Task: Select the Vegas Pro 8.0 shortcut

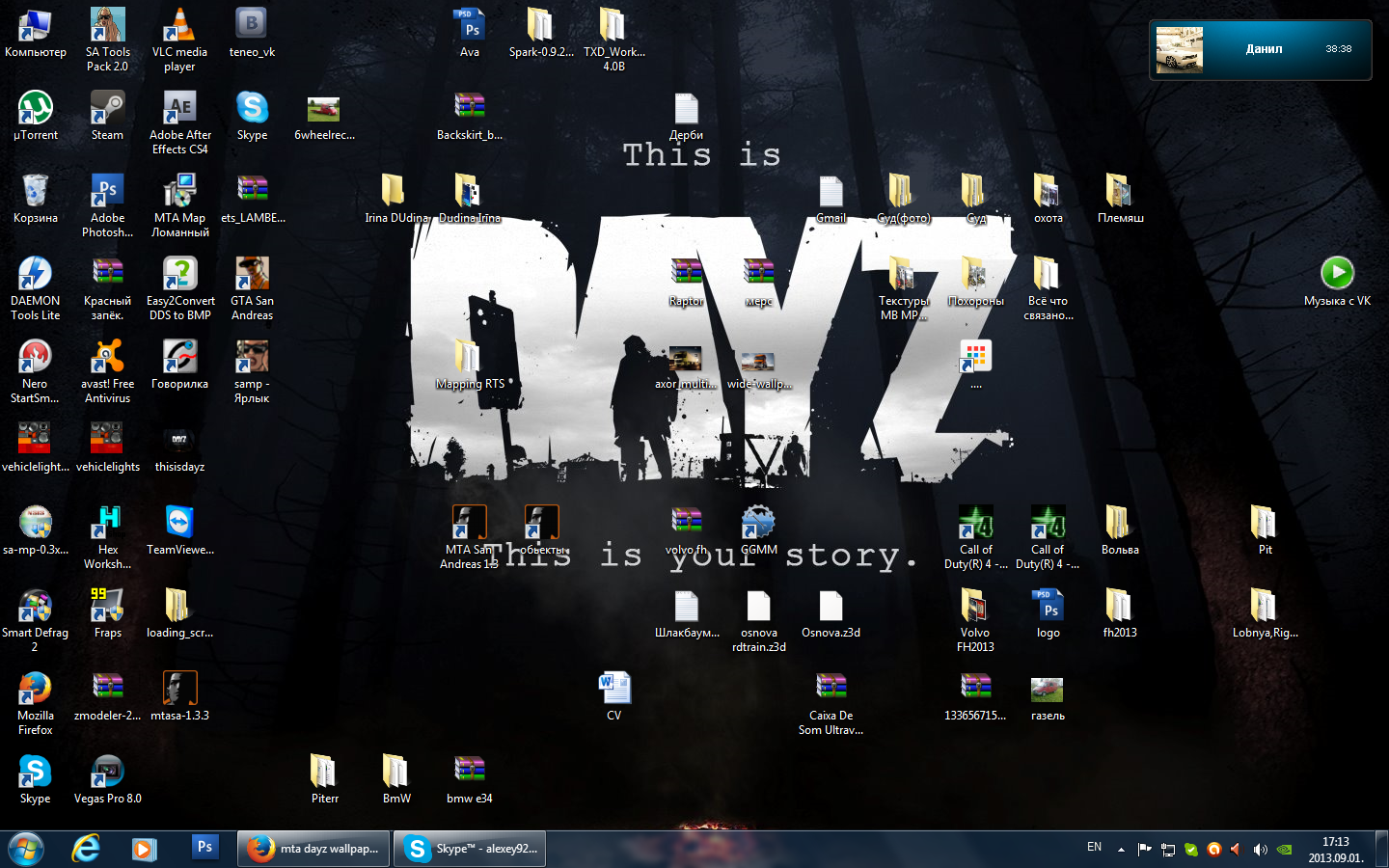Action: tap(107, 780)
